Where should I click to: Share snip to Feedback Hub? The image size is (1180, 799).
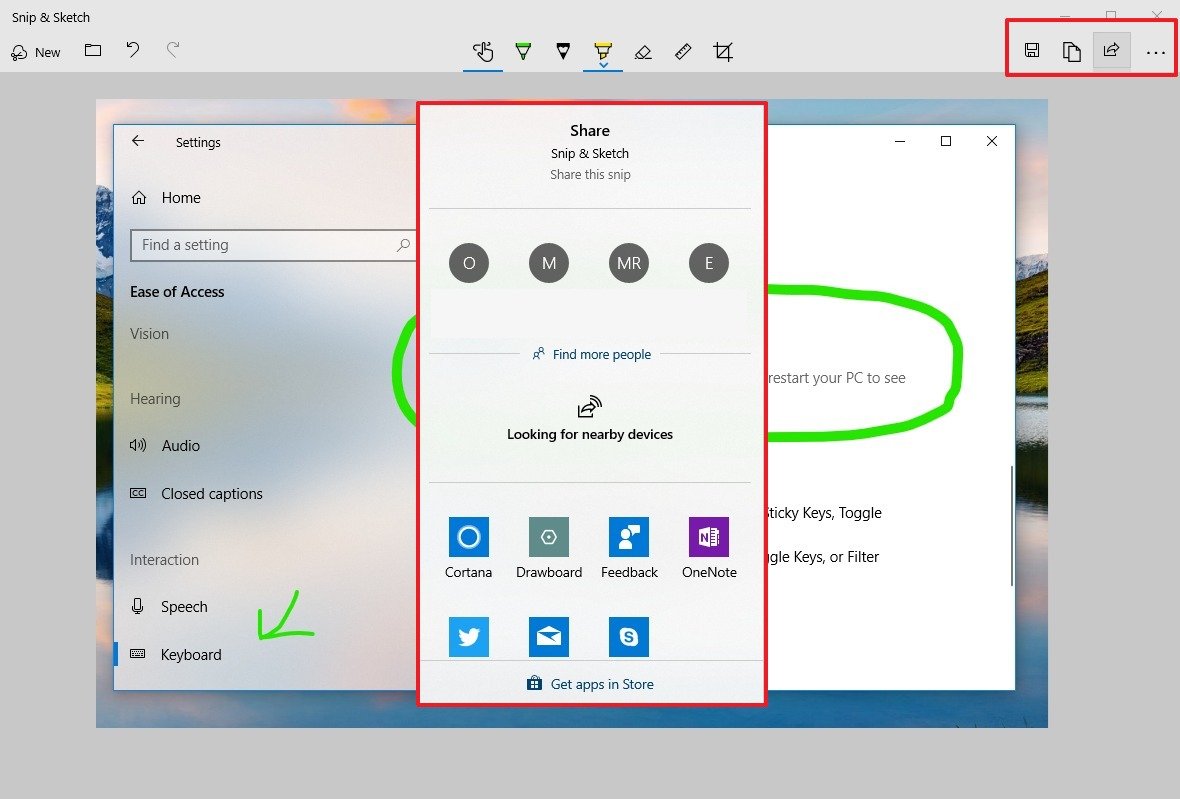coord(629,548)
